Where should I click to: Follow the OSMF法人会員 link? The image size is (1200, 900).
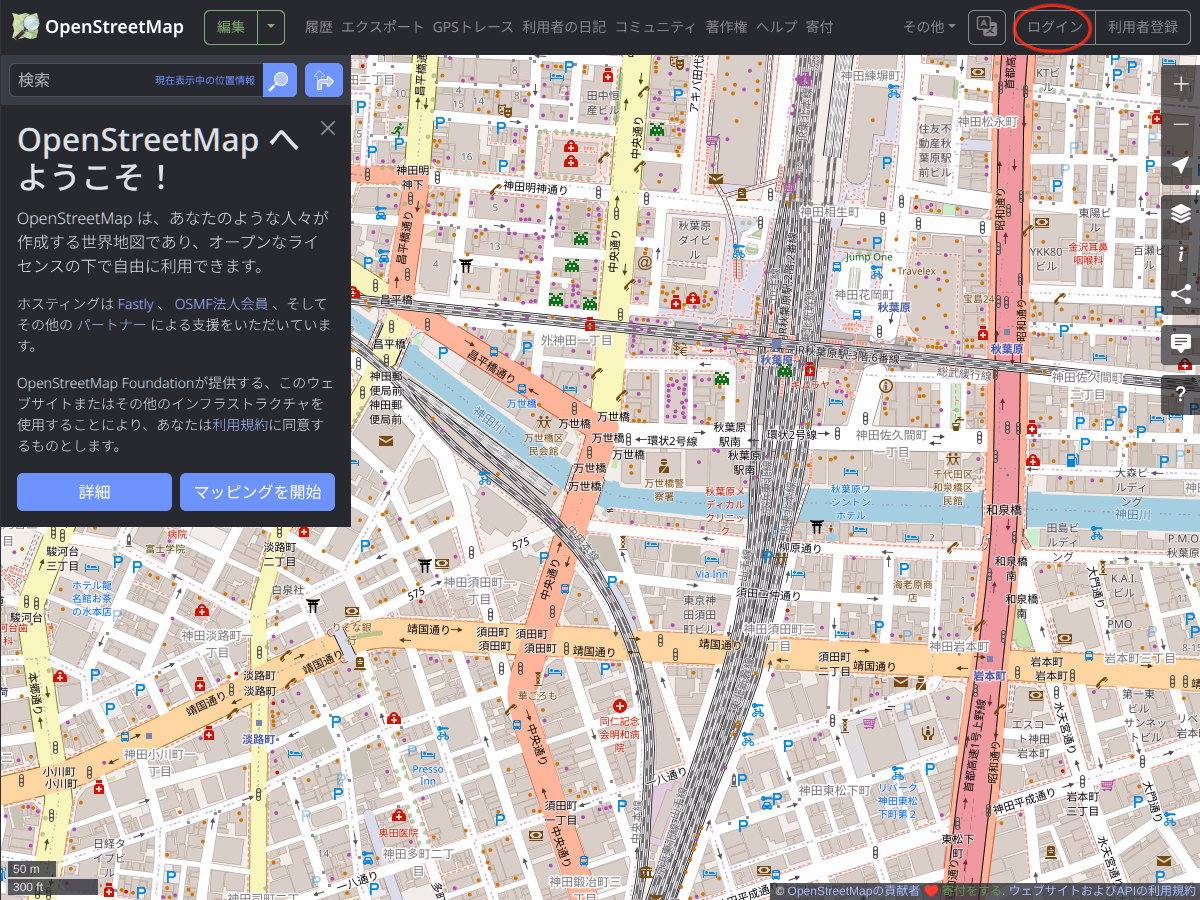tap(221, 303)
